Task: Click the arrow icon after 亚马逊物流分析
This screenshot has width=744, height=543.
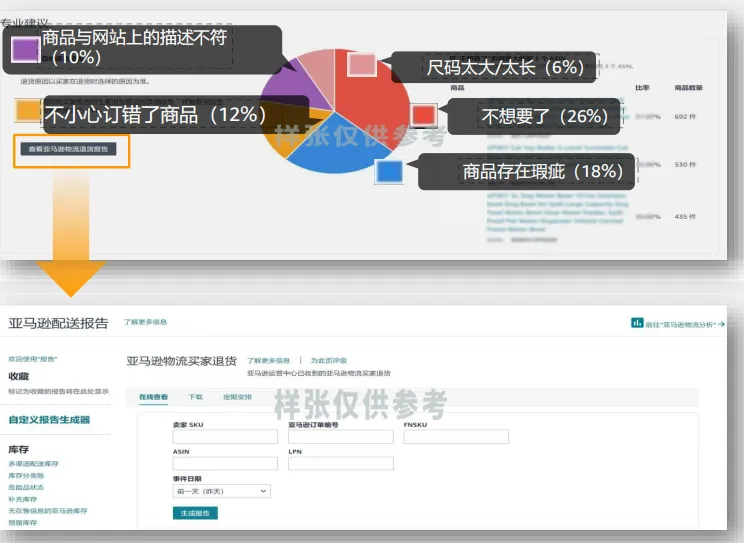Action: (721, 324)
